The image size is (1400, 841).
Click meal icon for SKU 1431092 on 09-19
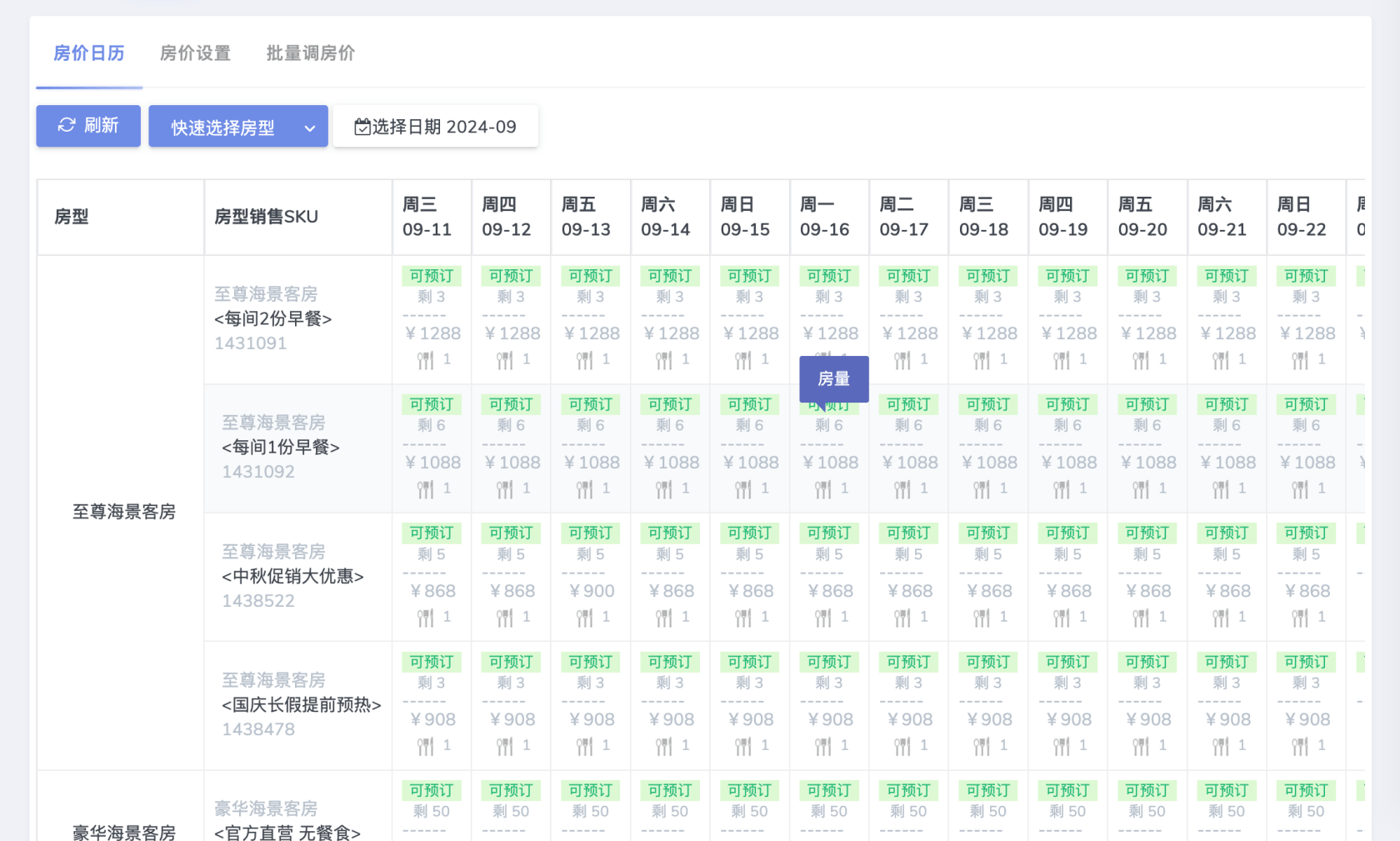1062,489
